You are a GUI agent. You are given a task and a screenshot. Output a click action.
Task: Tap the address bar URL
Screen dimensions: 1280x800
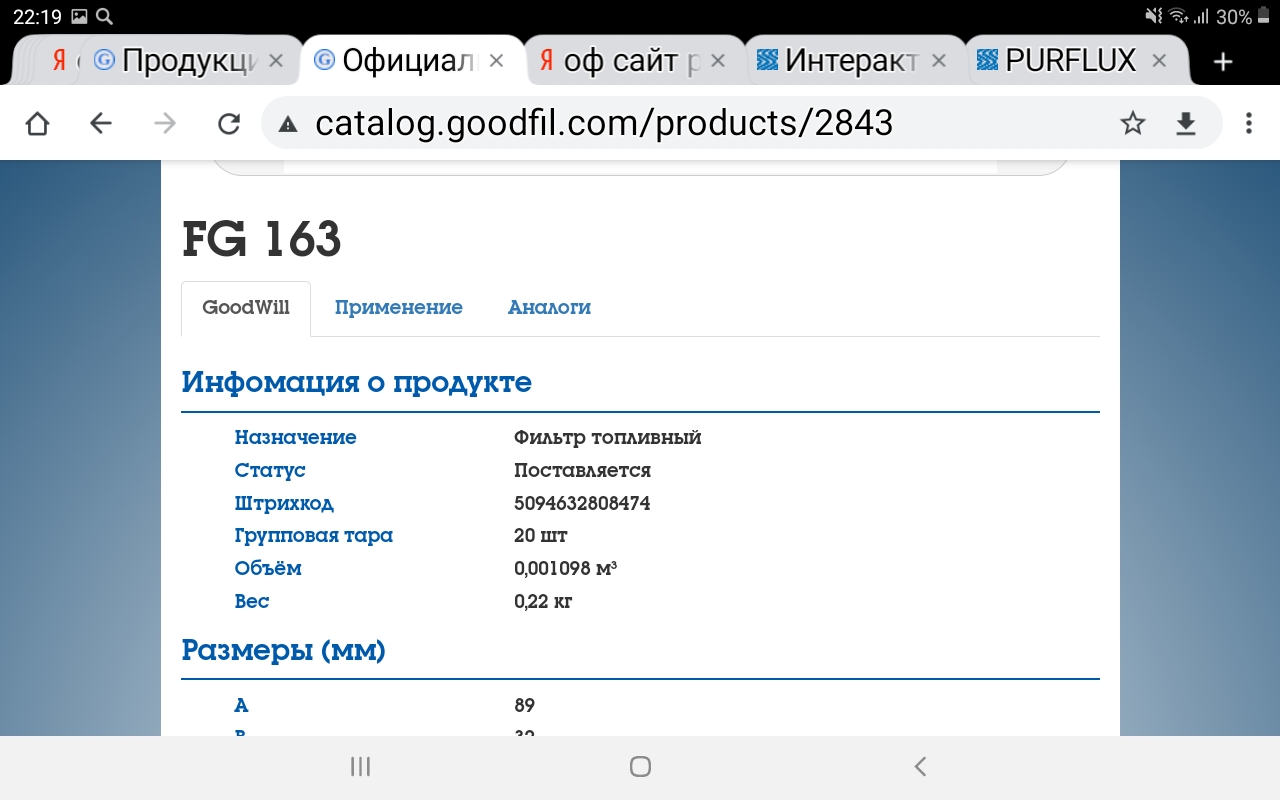(604, 123)
